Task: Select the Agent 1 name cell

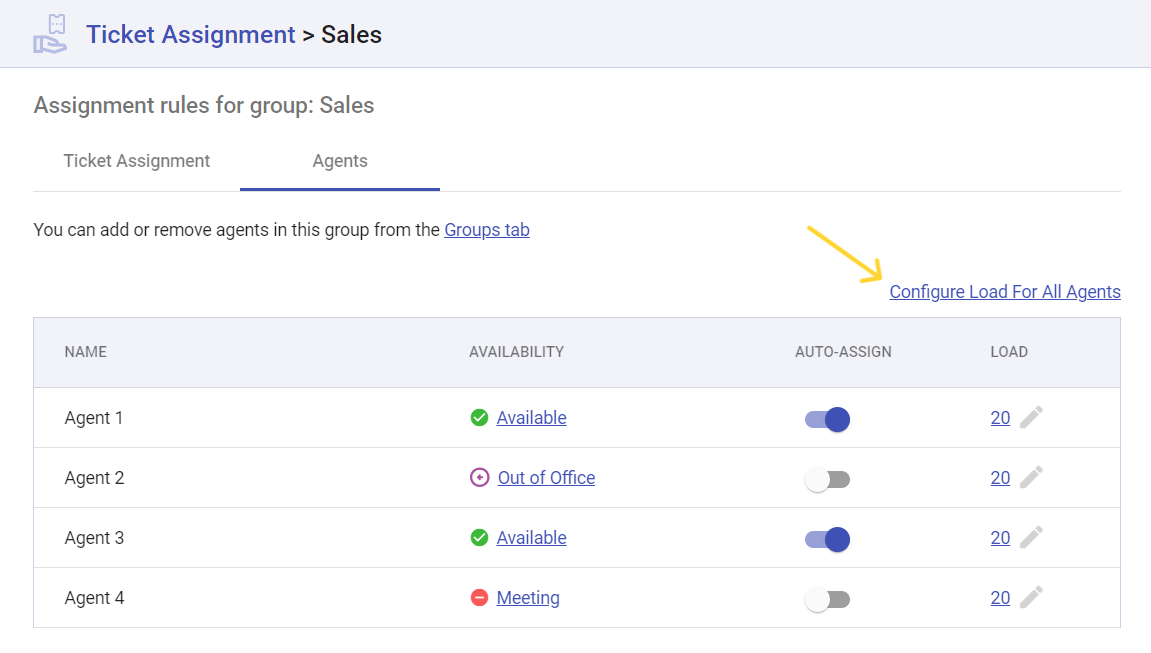Action: (94, 417)
